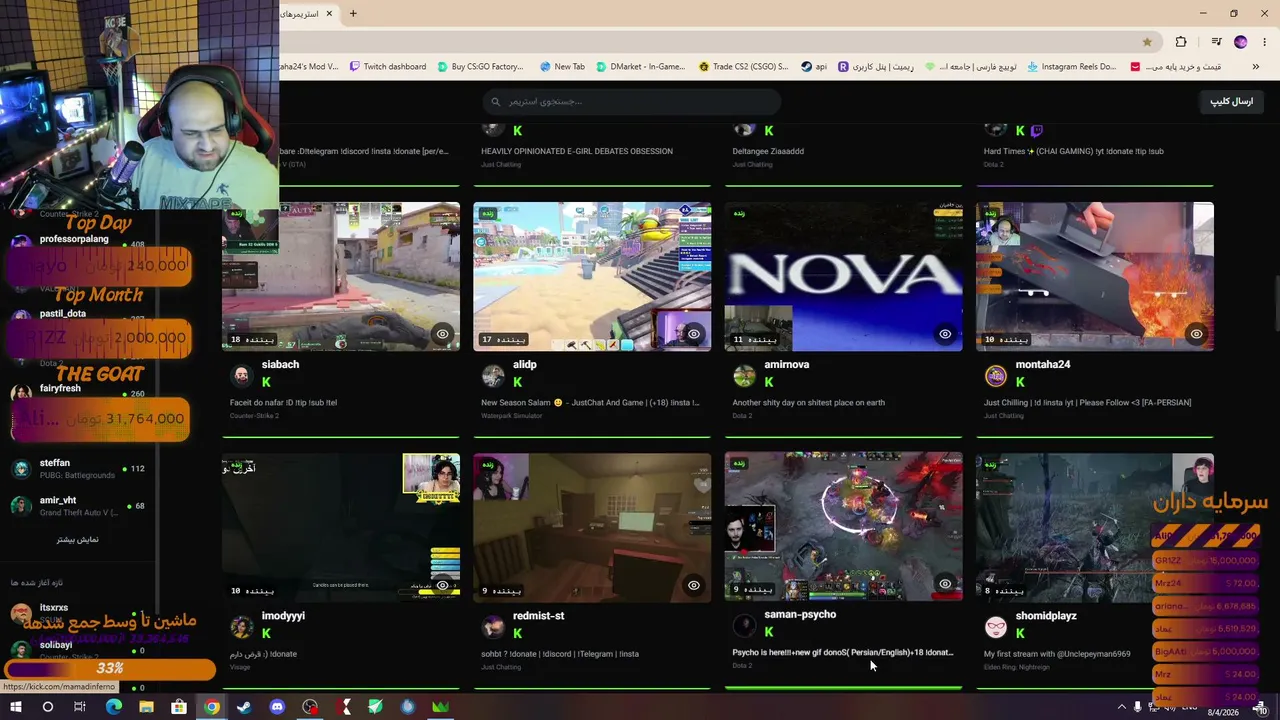
Task: Open the Instagram Reels Downloader bookmark
Action: [x=1071, y=67]
